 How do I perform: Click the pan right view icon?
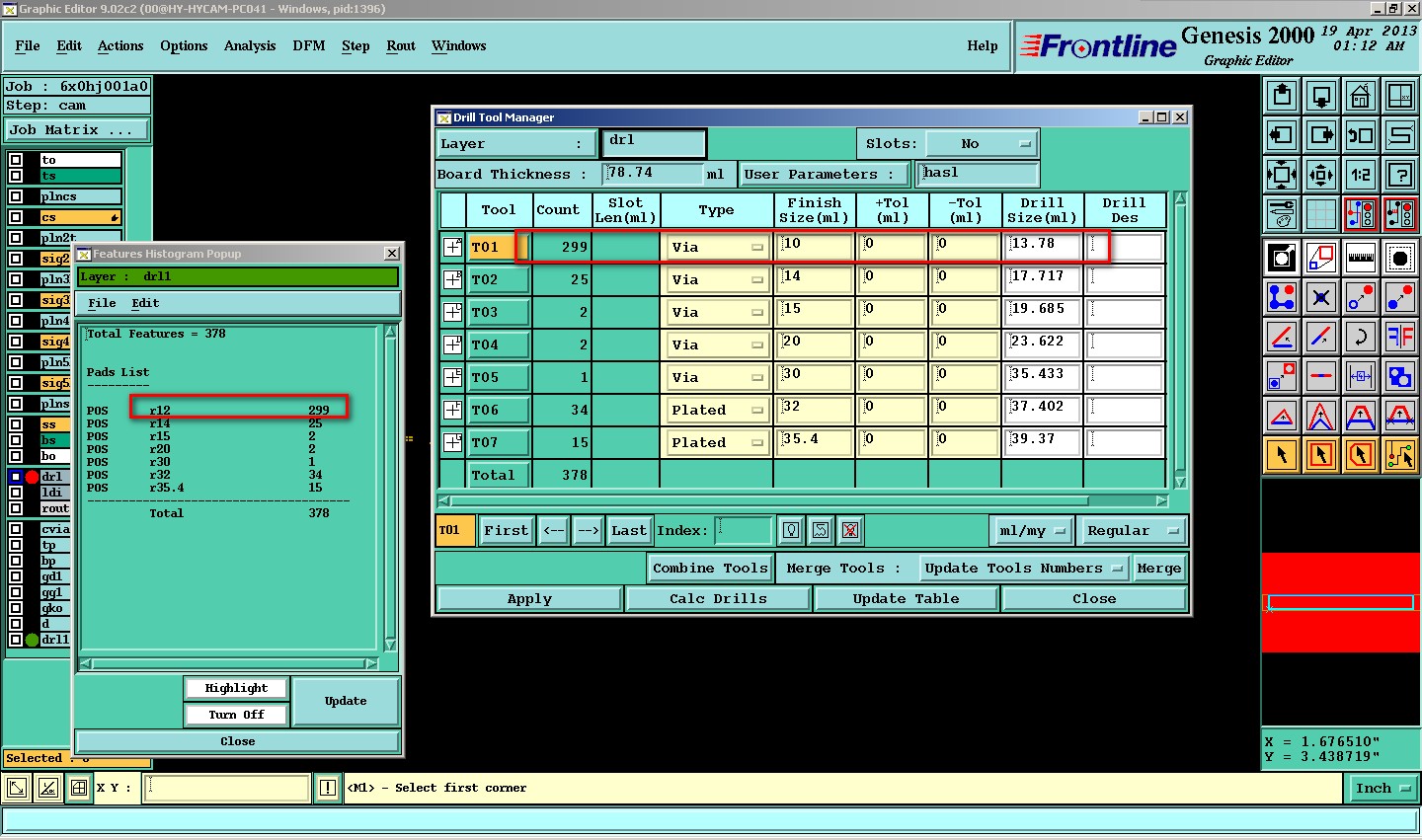(x=1321, y=135)
